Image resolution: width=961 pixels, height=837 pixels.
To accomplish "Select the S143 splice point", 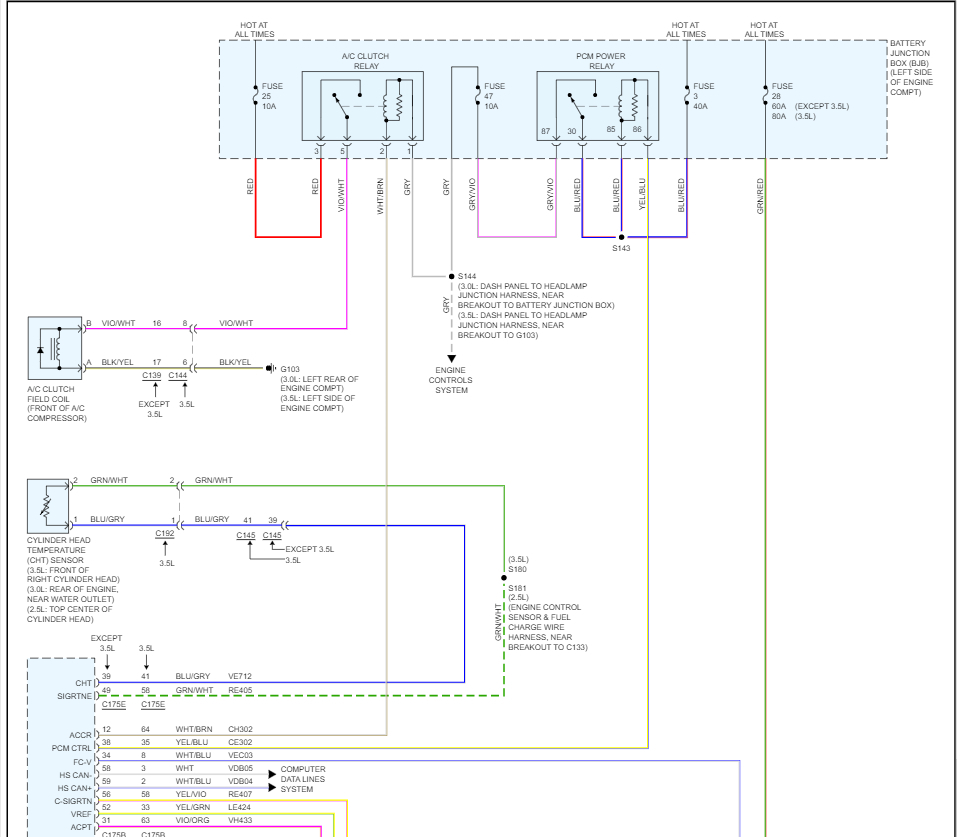I will coord(621,237).
